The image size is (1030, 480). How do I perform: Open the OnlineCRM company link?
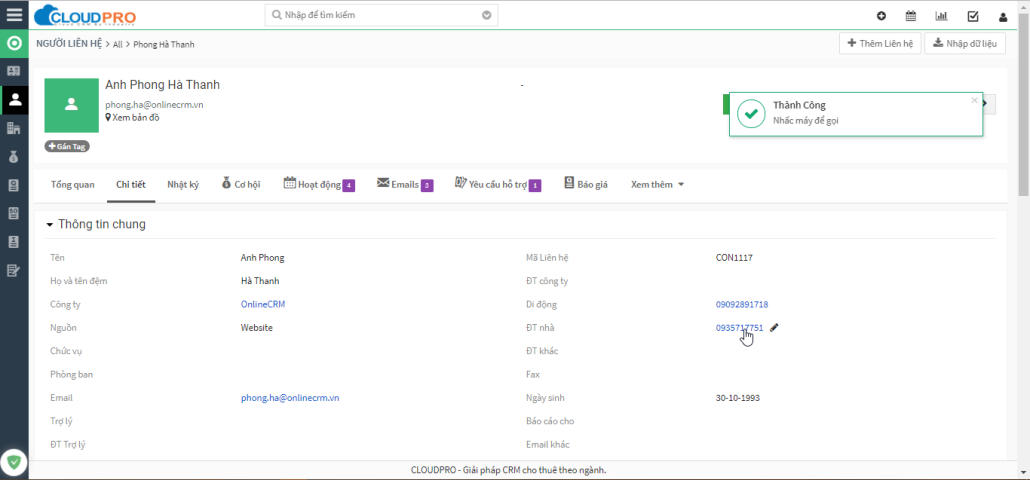pos(264,304)
